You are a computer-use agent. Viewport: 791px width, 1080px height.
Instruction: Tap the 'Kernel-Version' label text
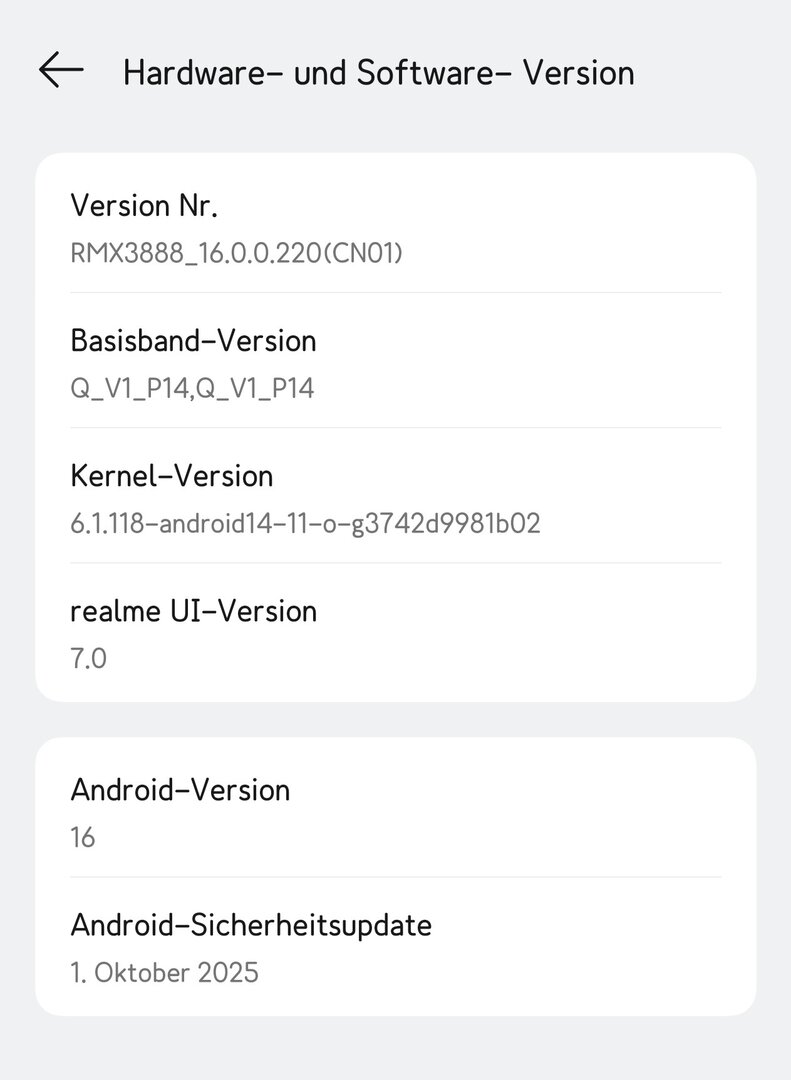point(171,476)
